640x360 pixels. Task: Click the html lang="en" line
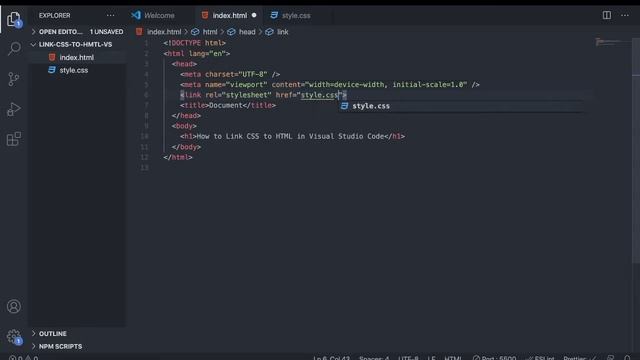197,53
